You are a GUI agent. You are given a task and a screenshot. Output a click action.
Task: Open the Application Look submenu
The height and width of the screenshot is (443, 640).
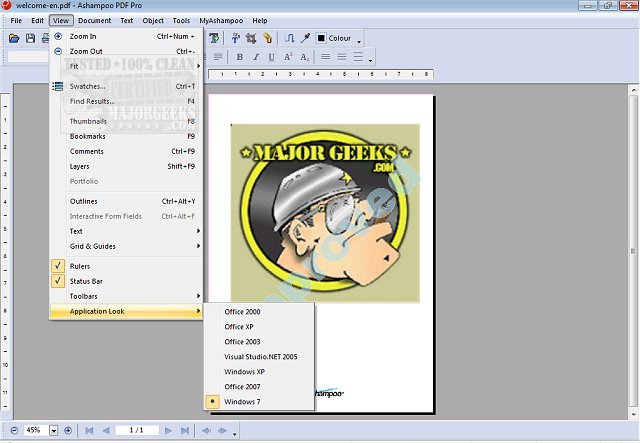pyautogui.click(x=127, y=311)
